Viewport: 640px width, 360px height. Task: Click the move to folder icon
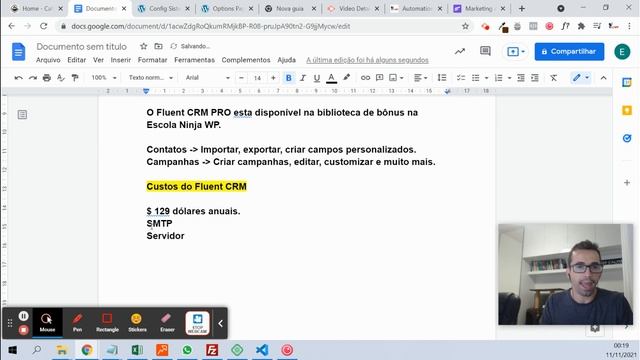(x=158, y=46)
